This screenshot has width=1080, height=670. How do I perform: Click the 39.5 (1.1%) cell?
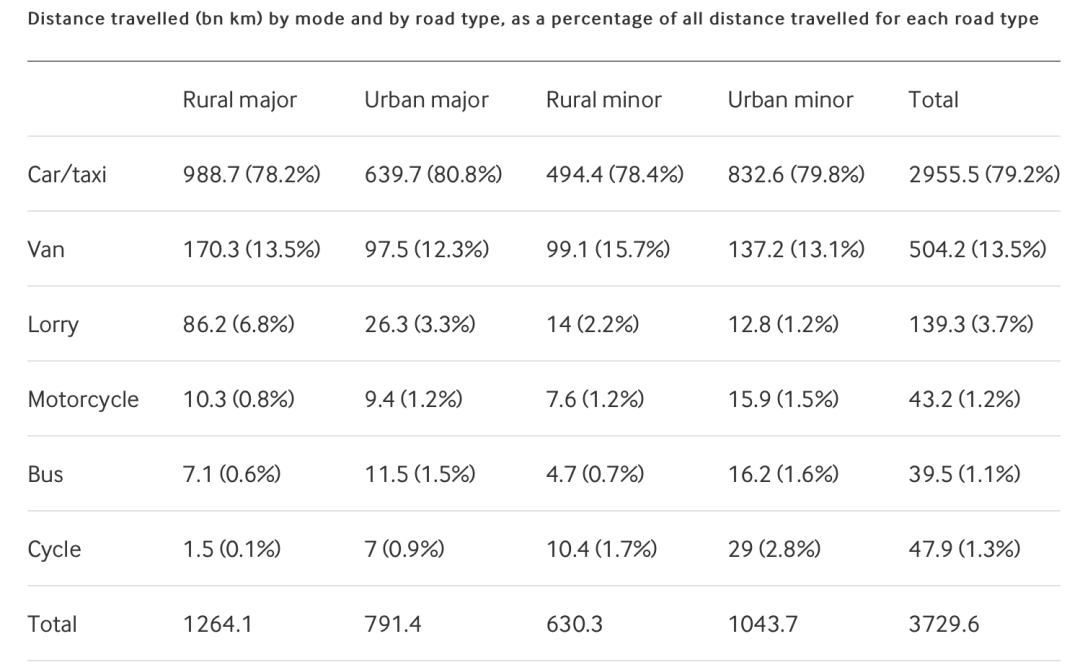coord(964,475)
